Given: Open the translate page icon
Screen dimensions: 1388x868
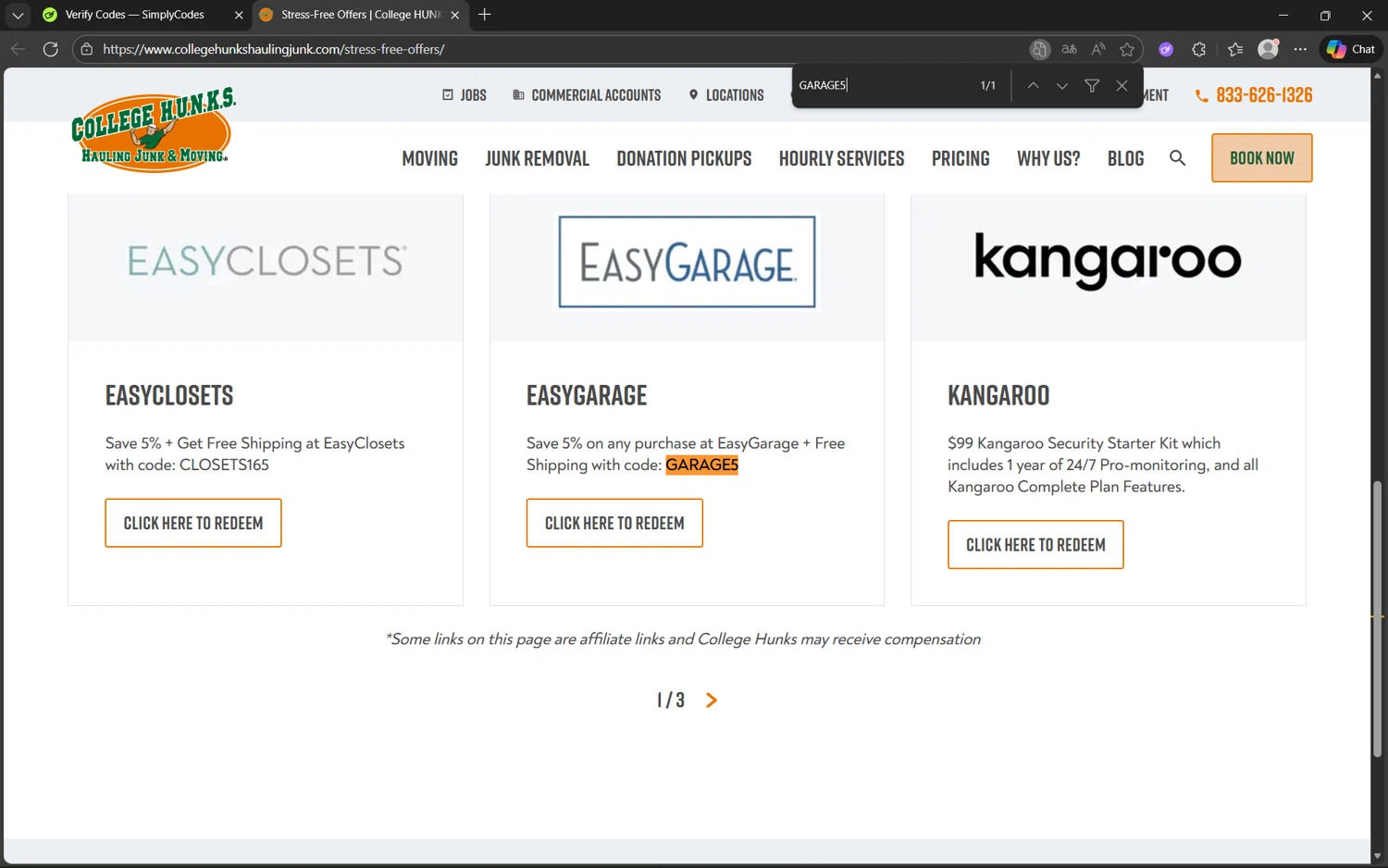Looking at the screenshot, I should (1069, 49).
